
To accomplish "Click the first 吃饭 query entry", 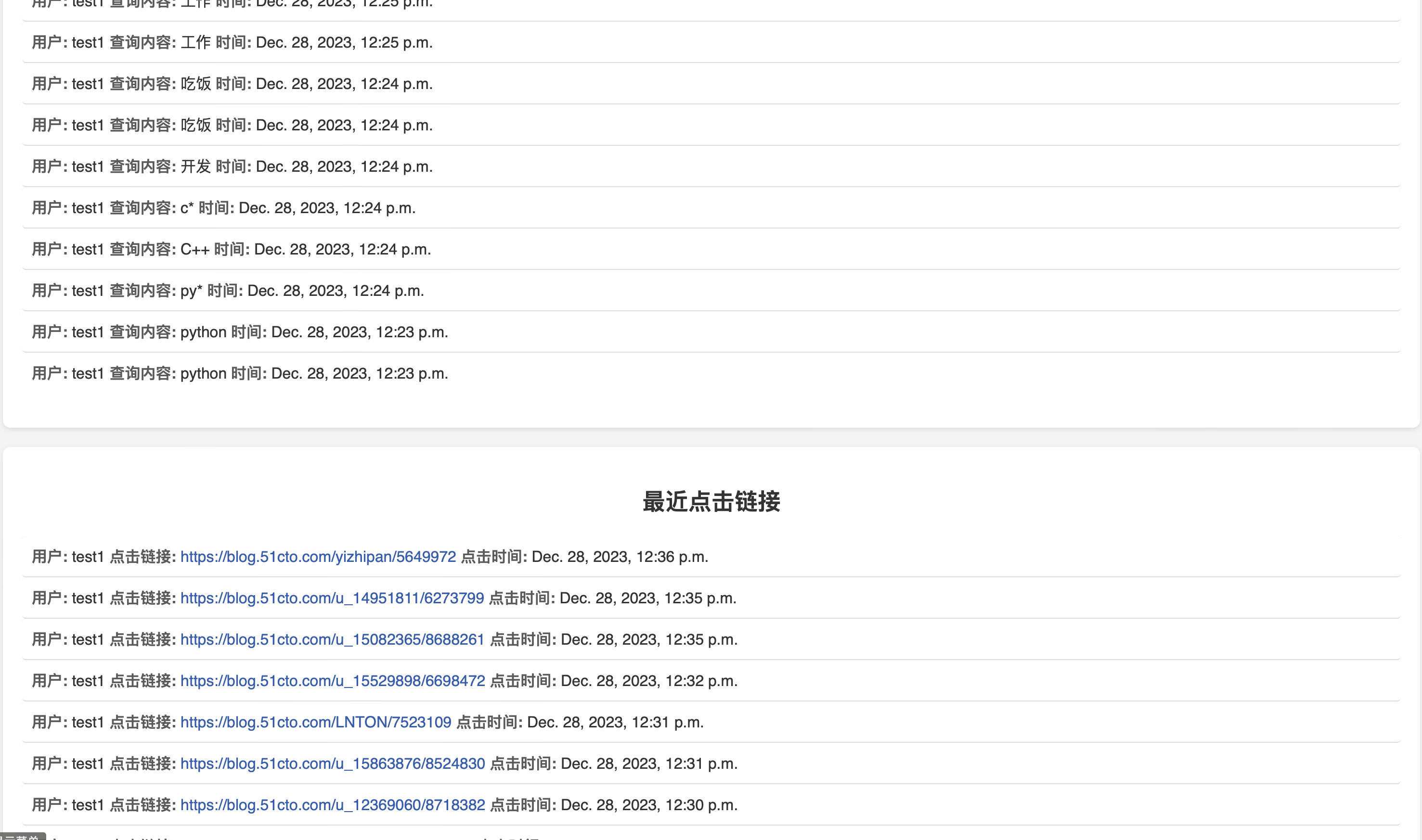I will pyautogui.click(x=232, y=84).
